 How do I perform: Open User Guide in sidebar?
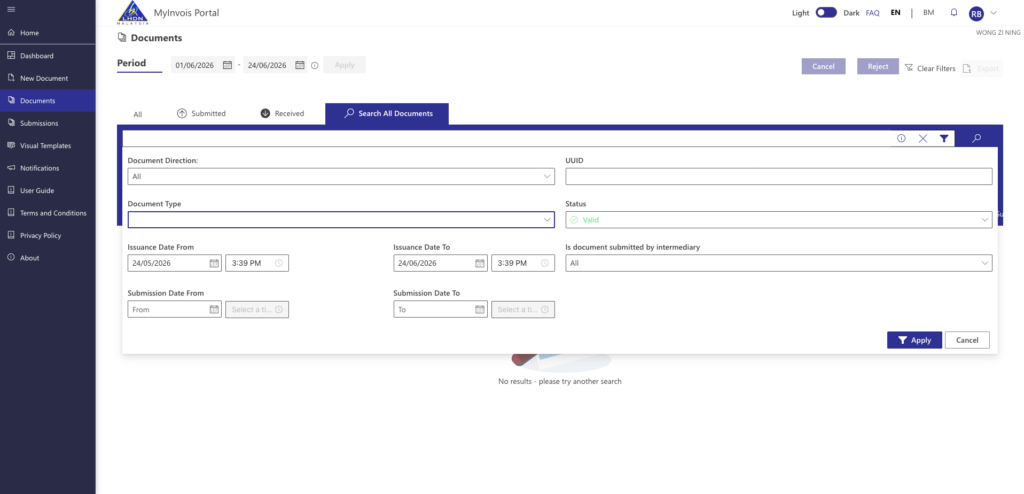[48, 190]
